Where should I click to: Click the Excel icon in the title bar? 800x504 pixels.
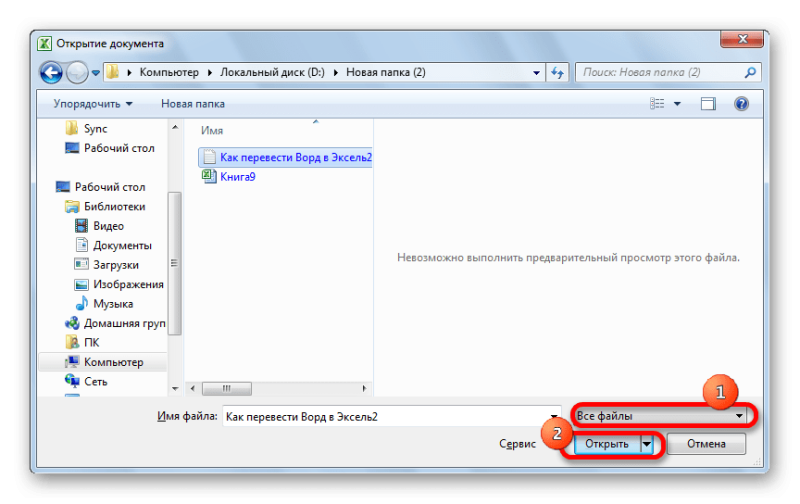44,43
